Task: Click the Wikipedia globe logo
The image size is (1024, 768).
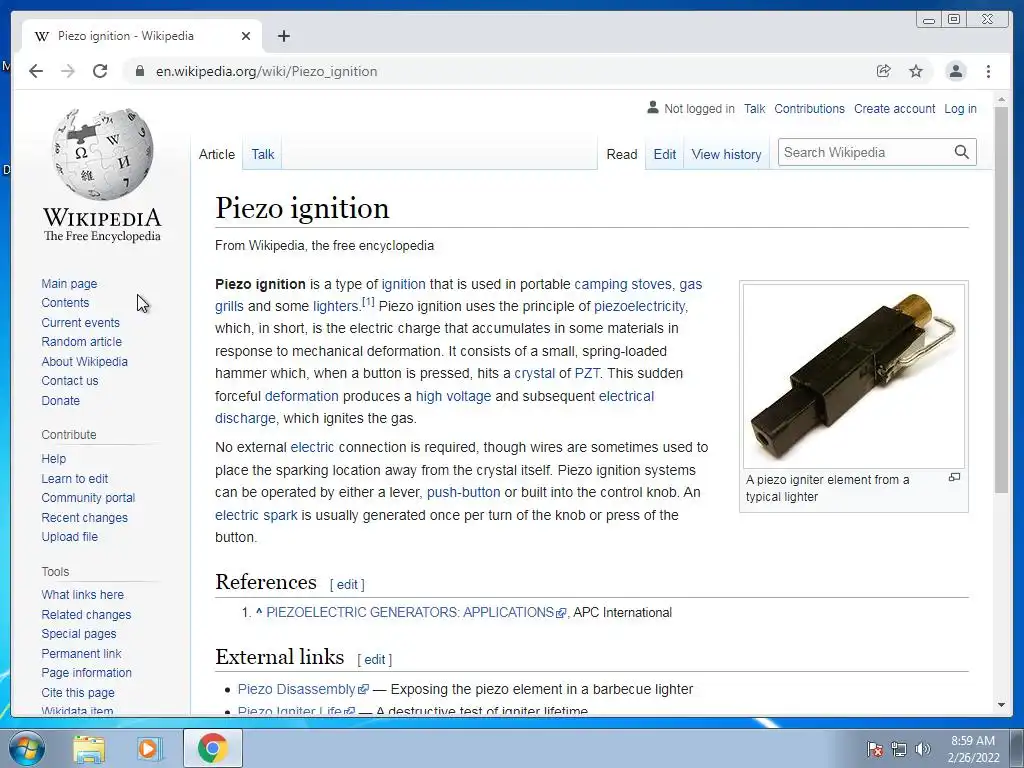Action: pyautogui.click(x=103, y=155)
